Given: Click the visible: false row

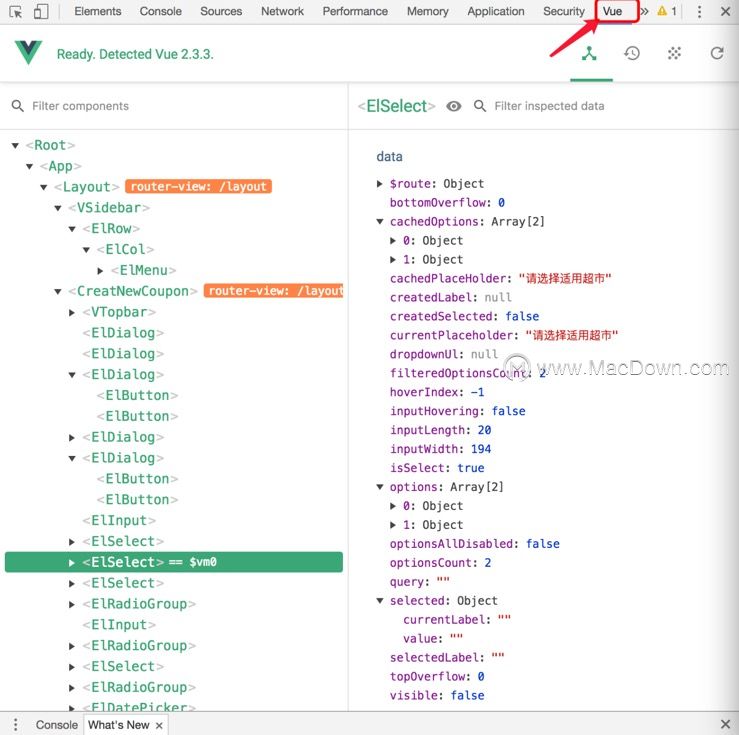Looking at the screenshot, I should point(437,695).
